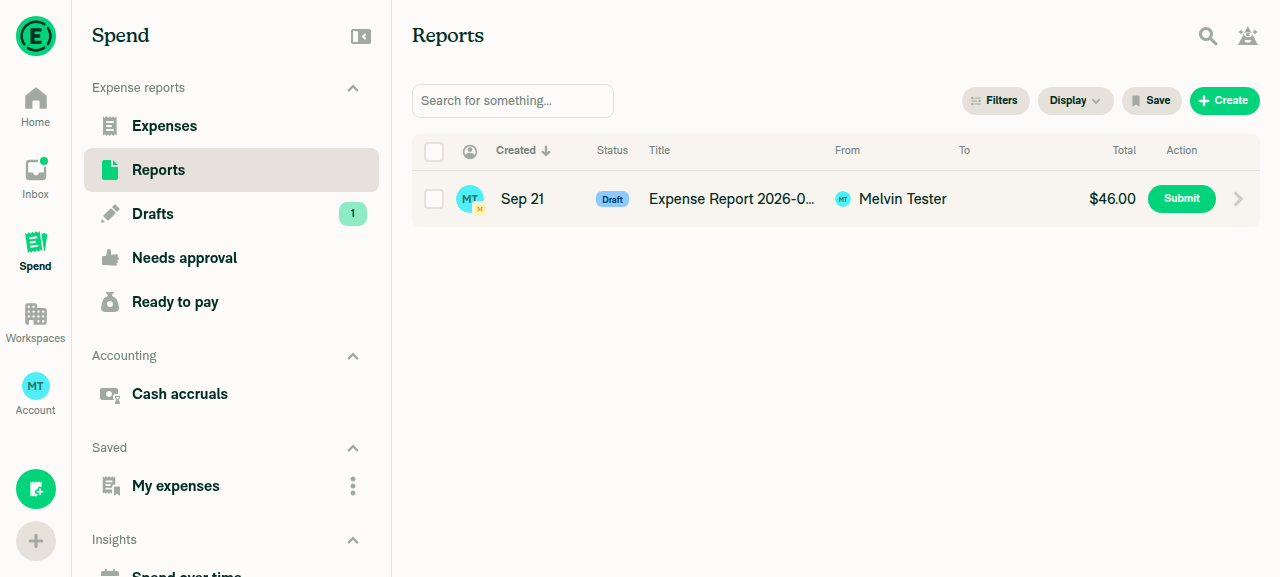Open the Expense Report 2026-0… title
Image resolution: width=1280 pixels, height=577 pixels.
[x=732, y=199]
